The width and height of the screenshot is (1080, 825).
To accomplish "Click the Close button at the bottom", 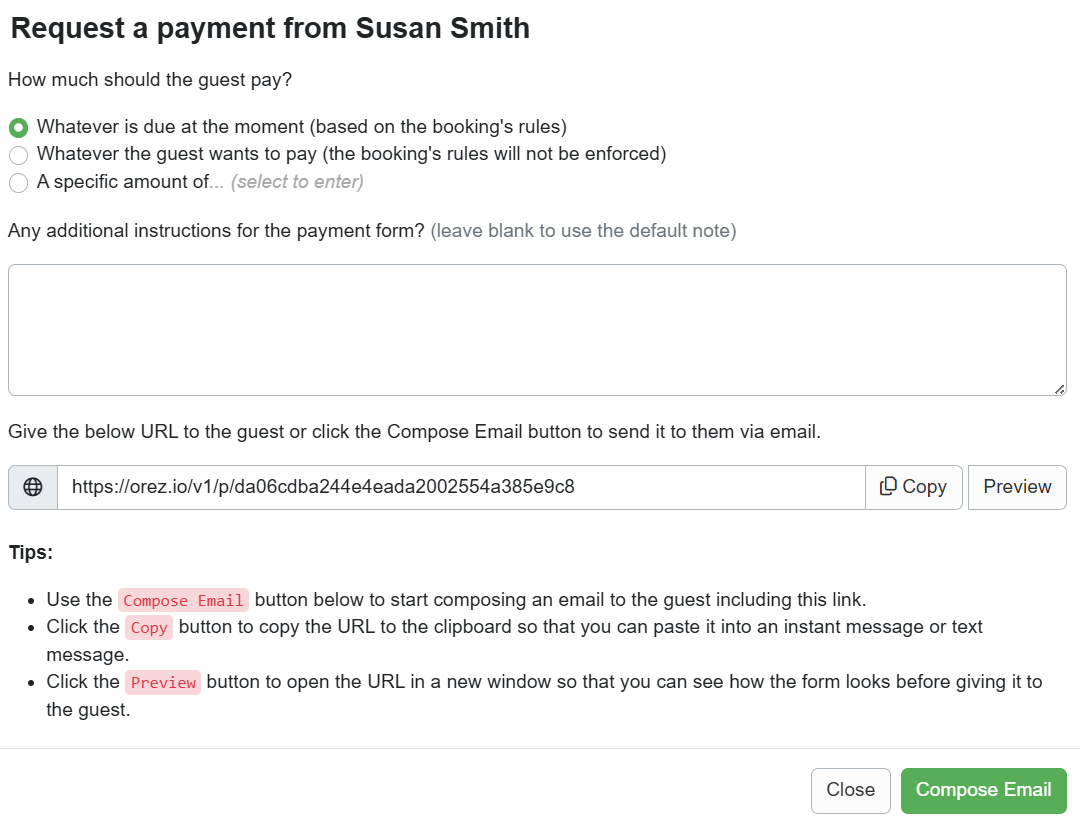I will coord(850,790).
